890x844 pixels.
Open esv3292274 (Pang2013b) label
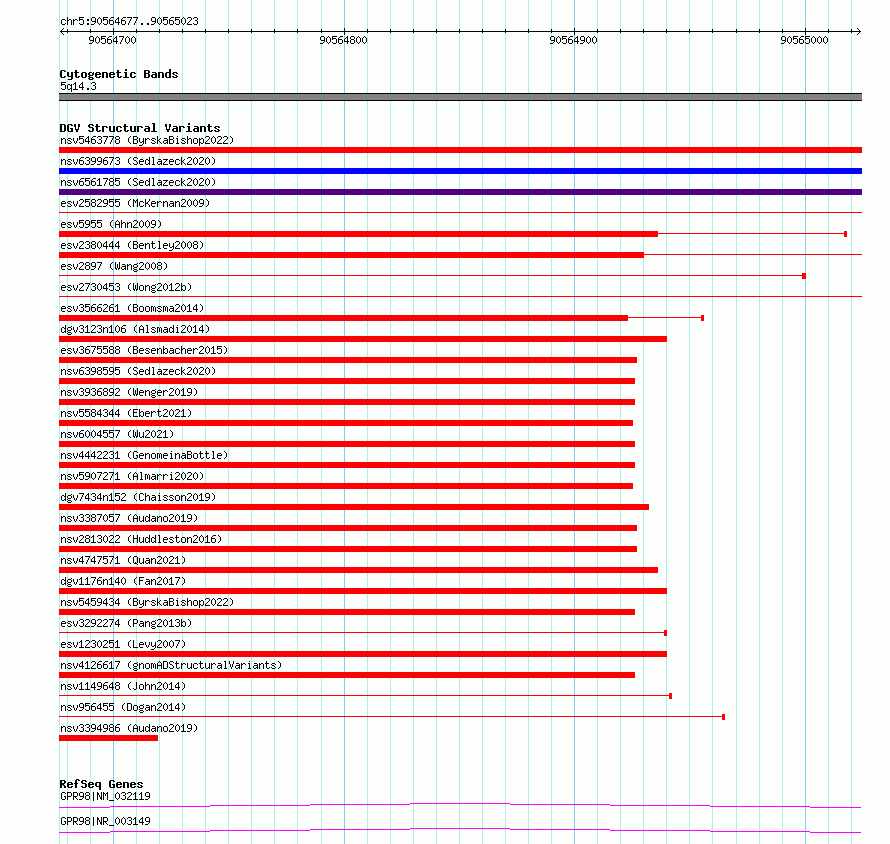pos(126,623)
